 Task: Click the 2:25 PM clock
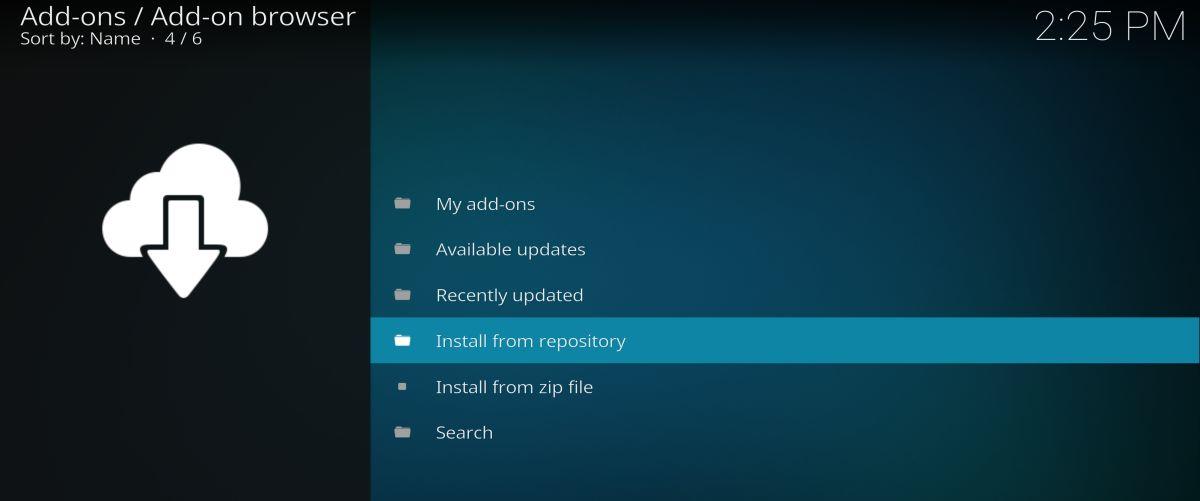pos(1109,27)
